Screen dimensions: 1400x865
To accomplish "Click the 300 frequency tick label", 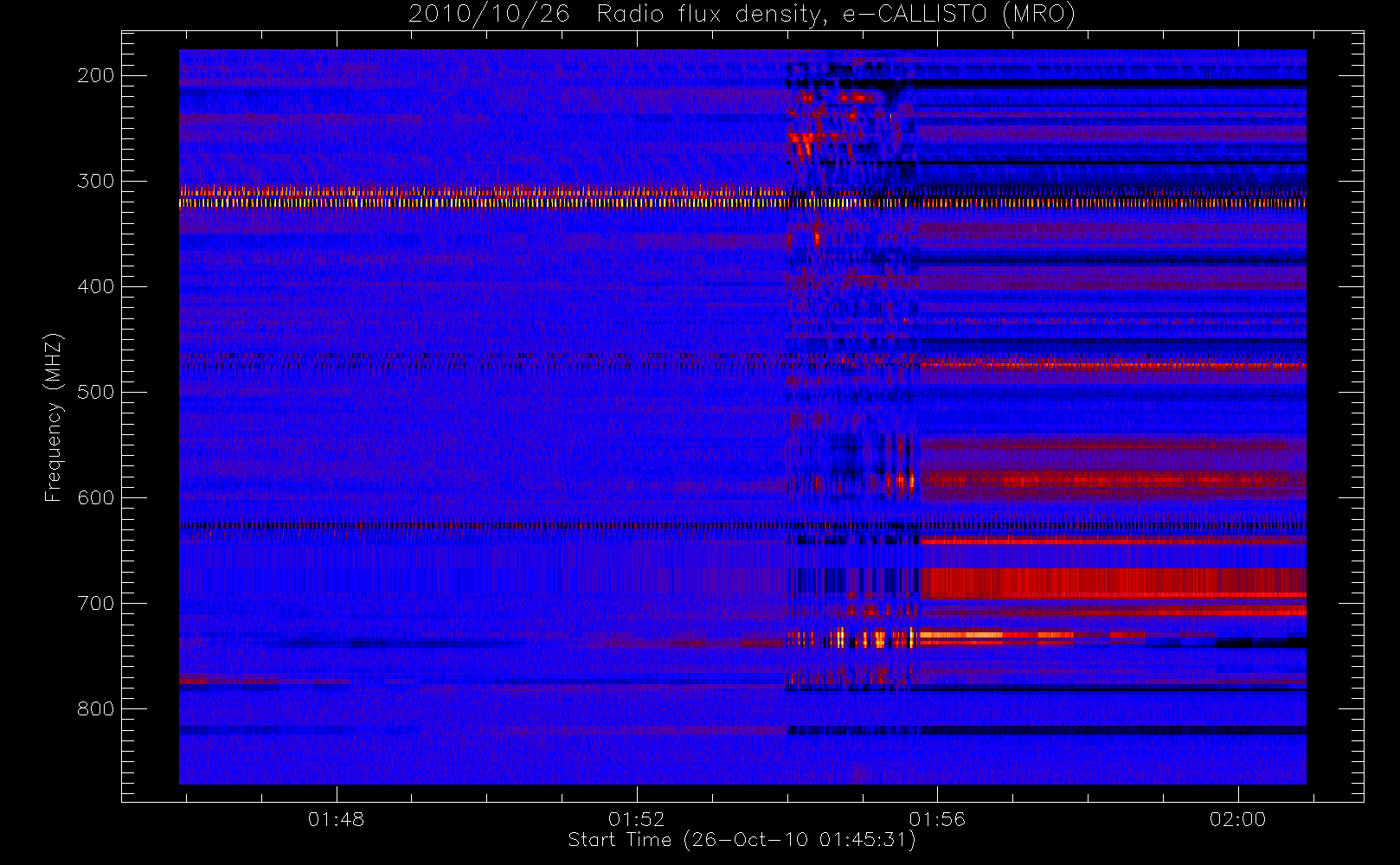I will tap(95, 181).
